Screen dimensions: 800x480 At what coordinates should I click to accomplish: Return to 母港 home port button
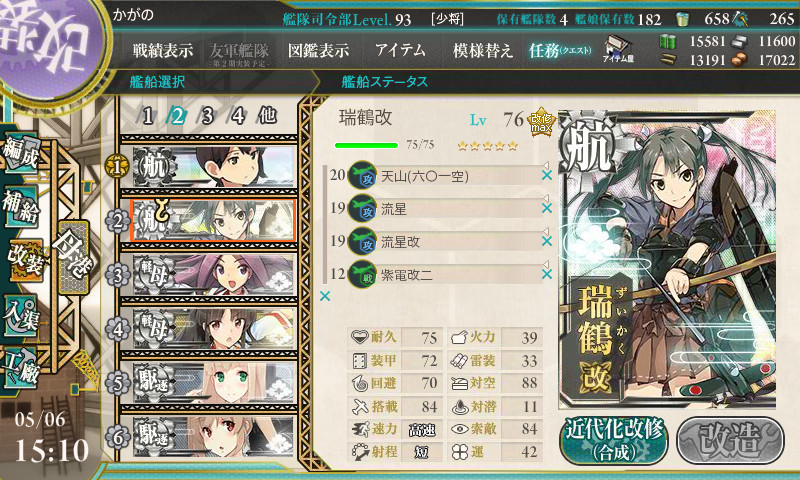(74, 256)
